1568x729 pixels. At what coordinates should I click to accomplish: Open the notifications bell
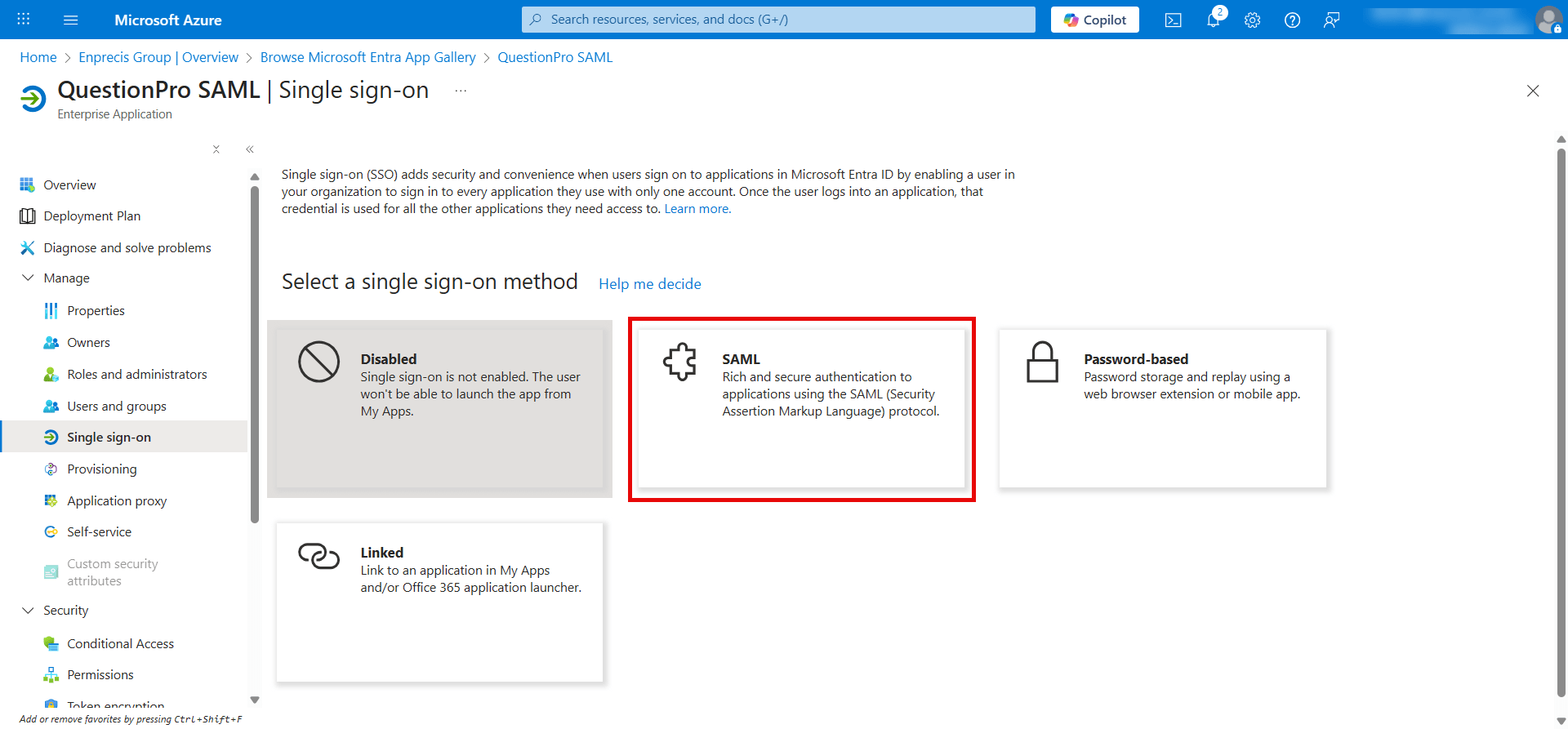[1213, 20]
